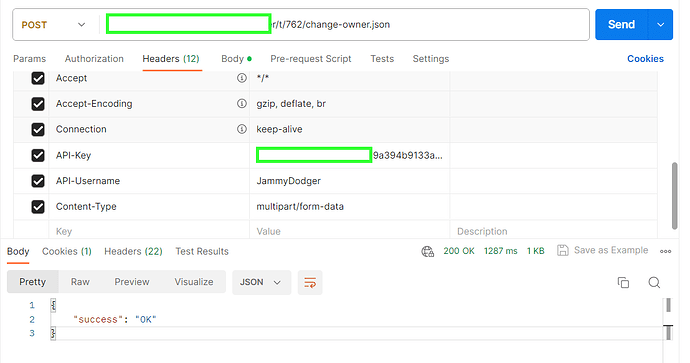Select the response Body tab
This screenshot has width=690, height=363.
(x=18, y=251)
